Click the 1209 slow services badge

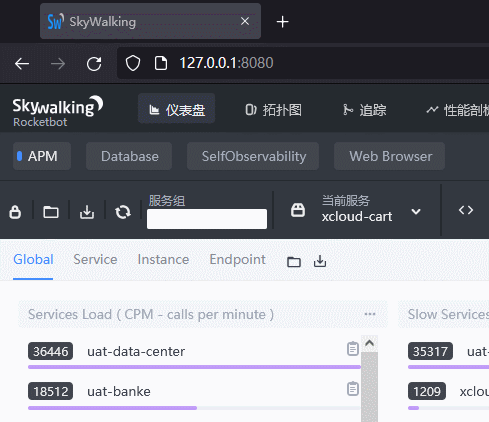coord(427,391)
